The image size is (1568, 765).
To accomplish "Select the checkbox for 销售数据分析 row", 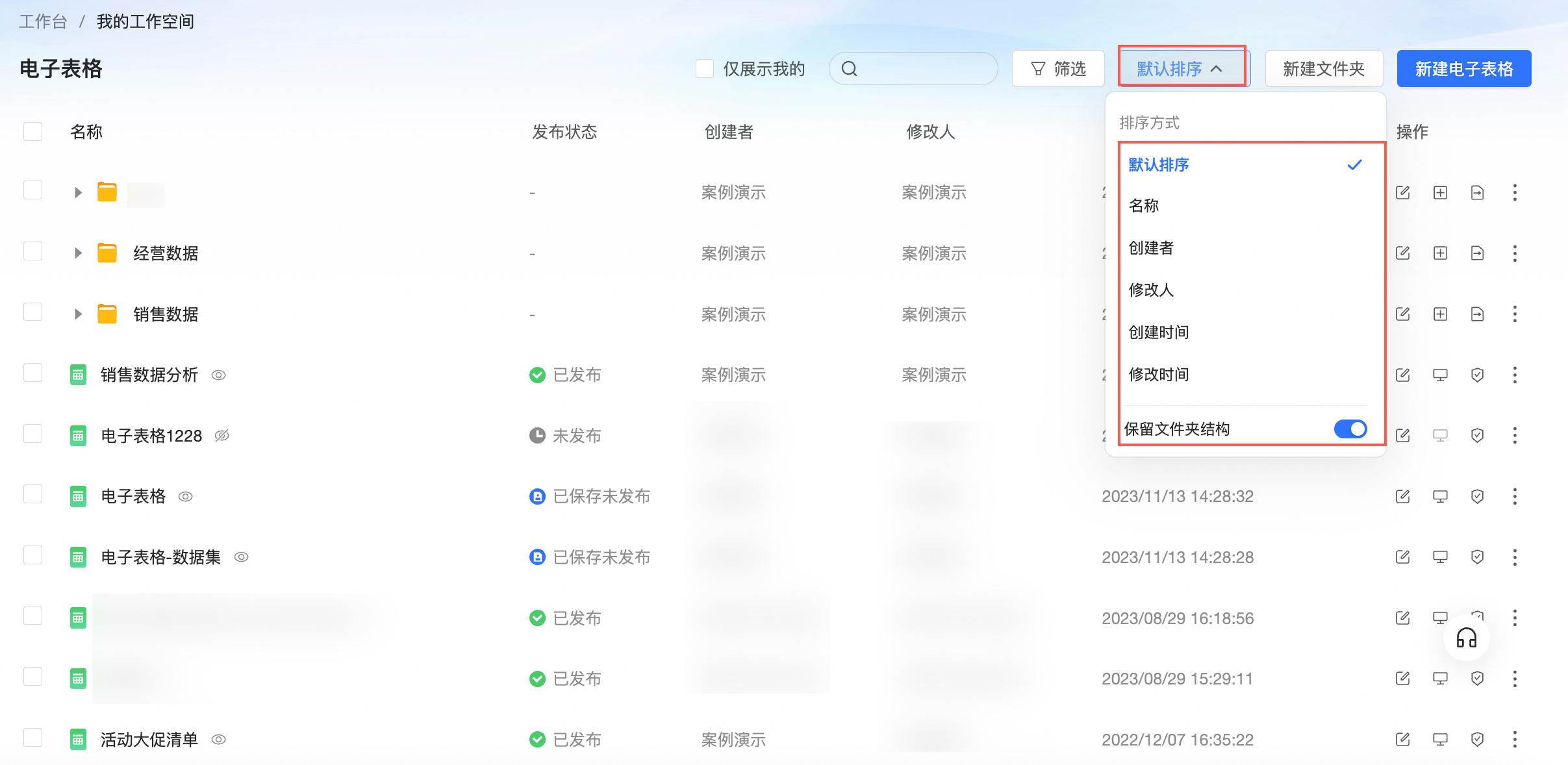I will coord(32,373).
